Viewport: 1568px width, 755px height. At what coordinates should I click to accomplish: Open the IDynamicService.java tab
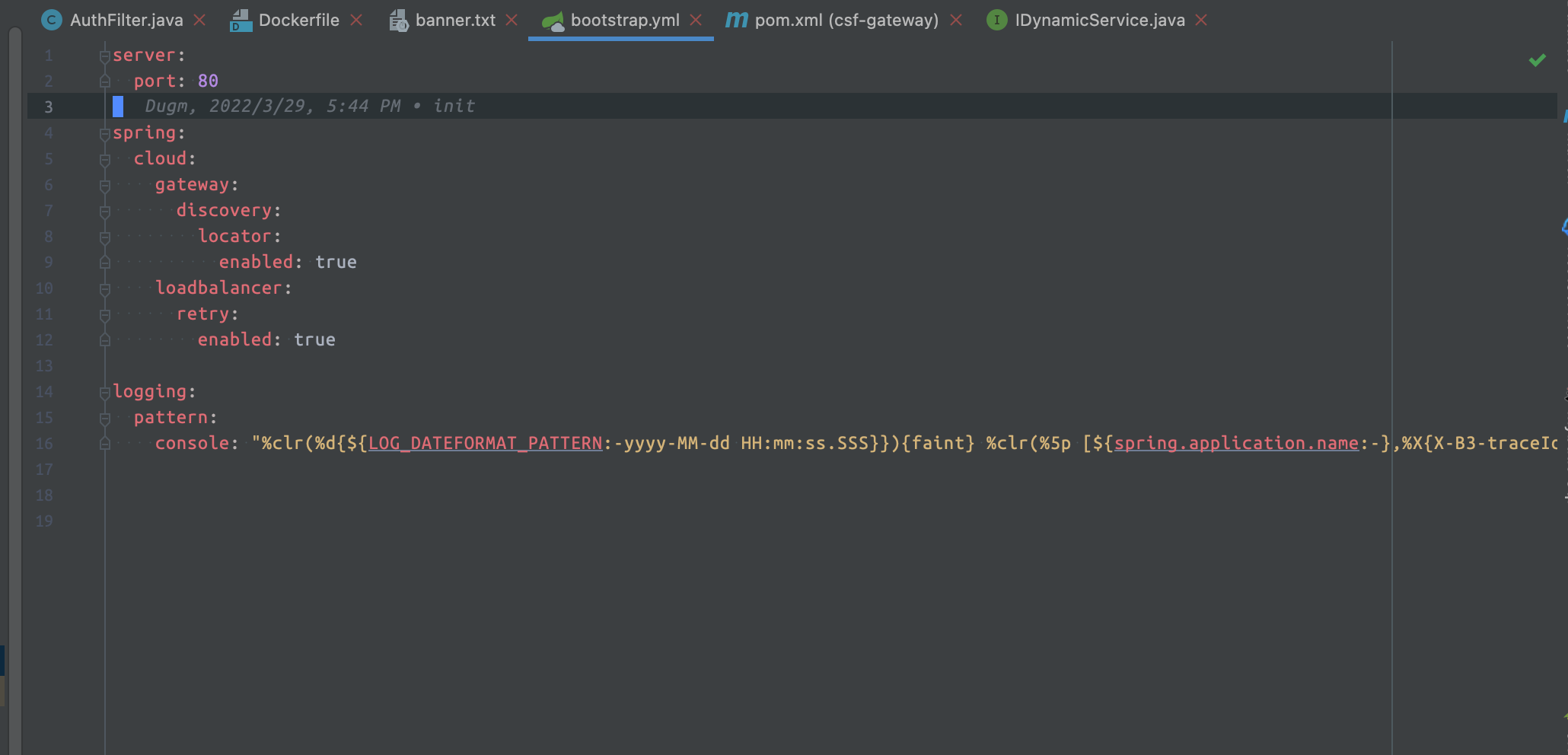[1099, 21]
